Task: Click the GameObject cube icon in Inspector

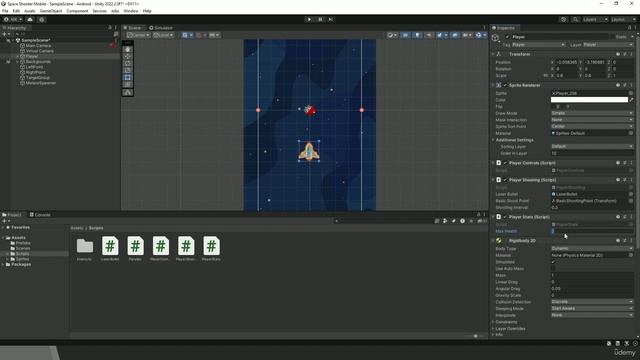Action: pyautogui.click(x=496, y=38)
